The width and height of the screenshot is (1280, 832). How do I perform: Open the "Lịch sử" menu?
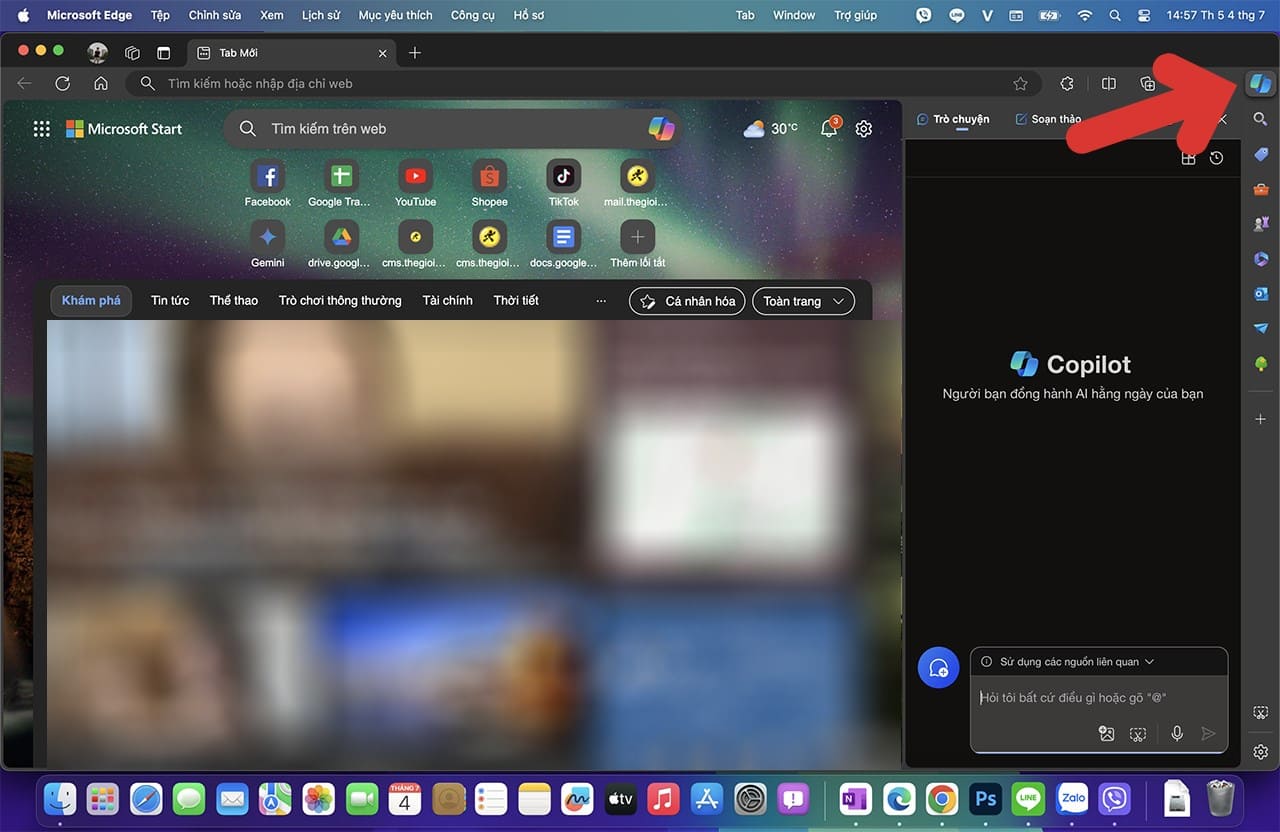(320, 15)
